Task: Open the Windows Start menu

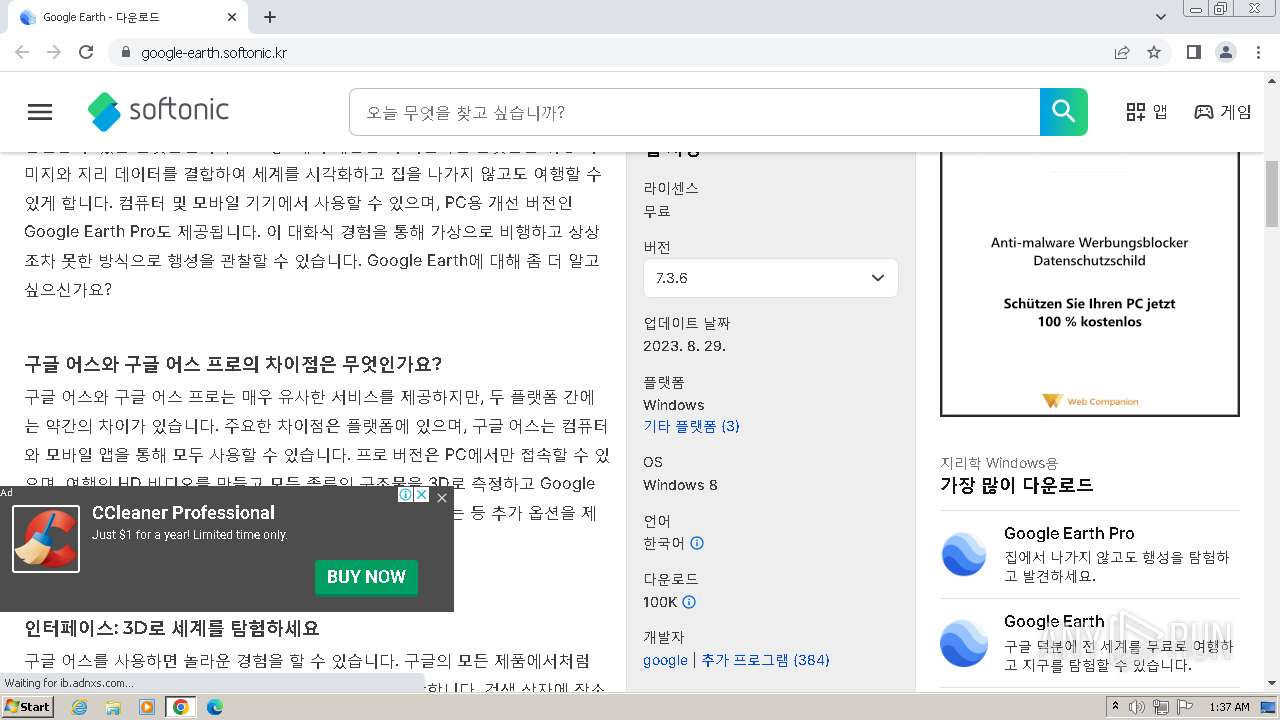Action: click(27, 706)
